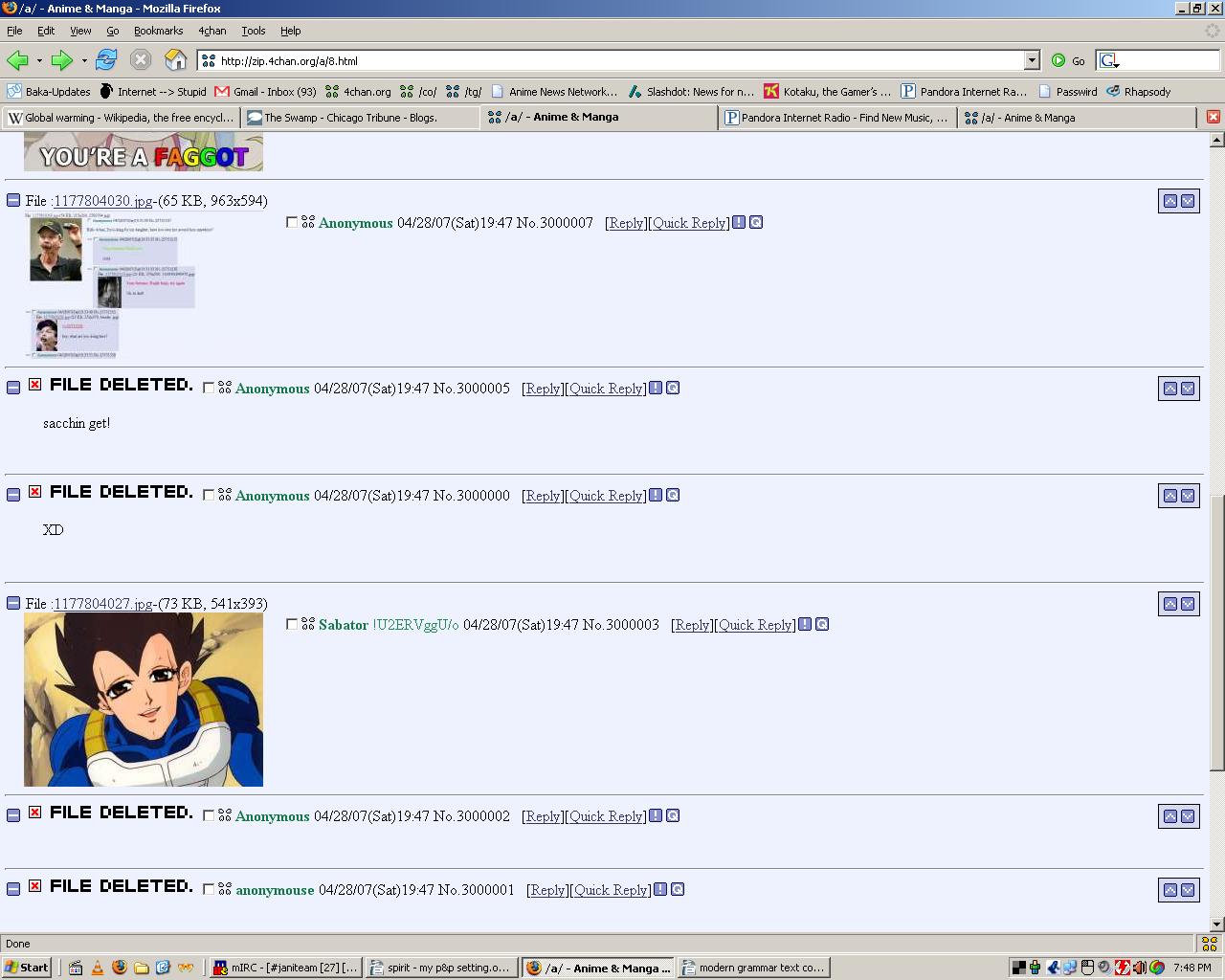The image size is (1225, 980).
Task: Open Kotaku bookmark
Action: [828, 92]
